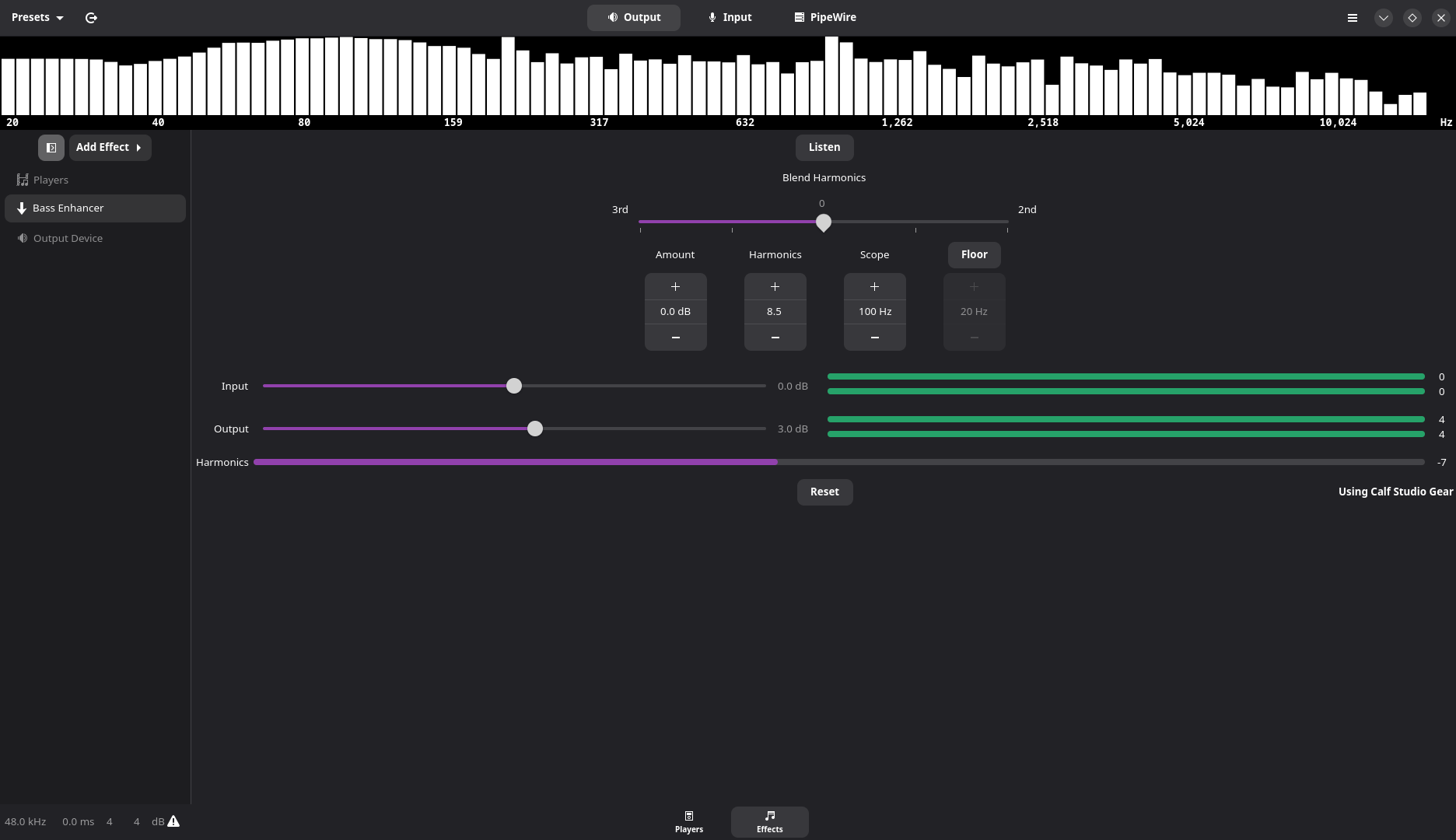Switch to the Players view at bottom
The image size is (1456, 840).
(688, 821)
